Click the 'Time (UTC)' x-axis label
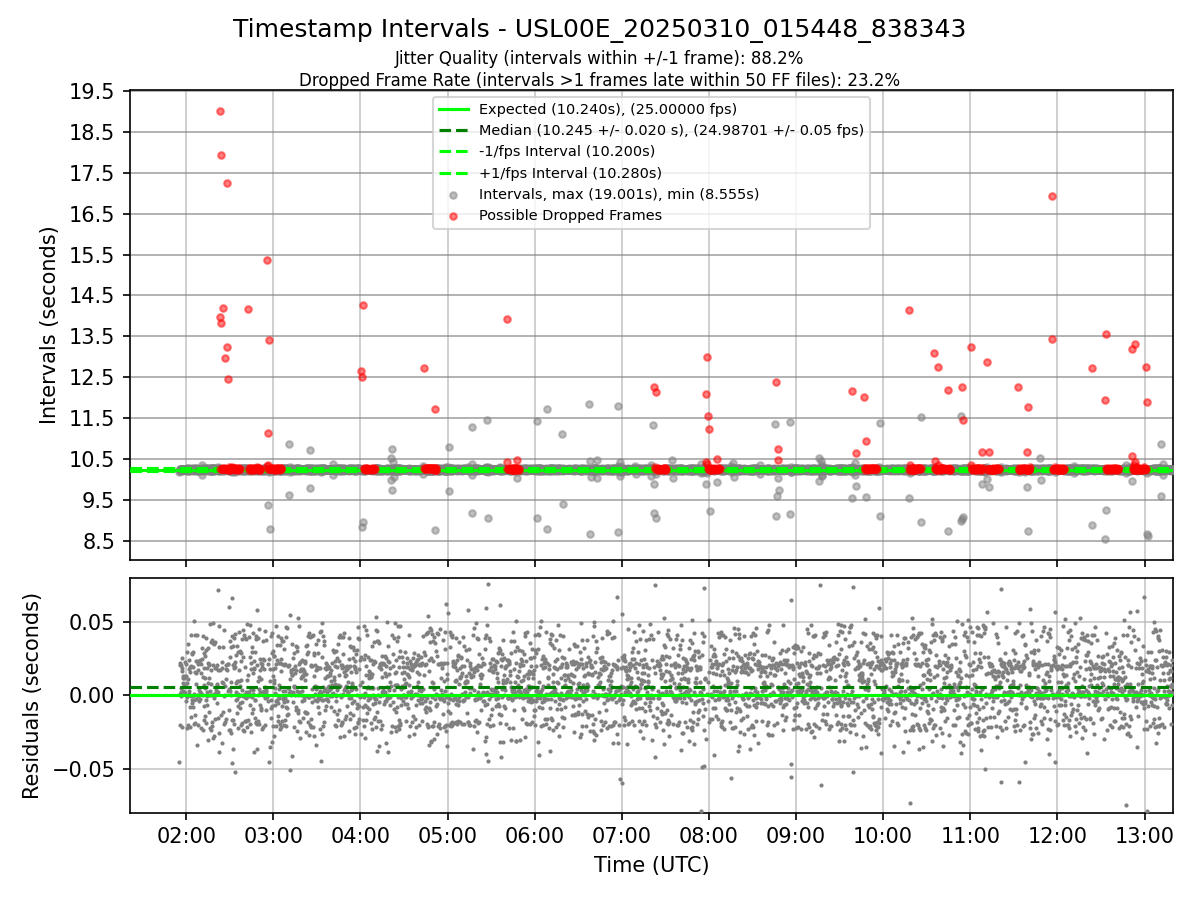 point(651,865)
